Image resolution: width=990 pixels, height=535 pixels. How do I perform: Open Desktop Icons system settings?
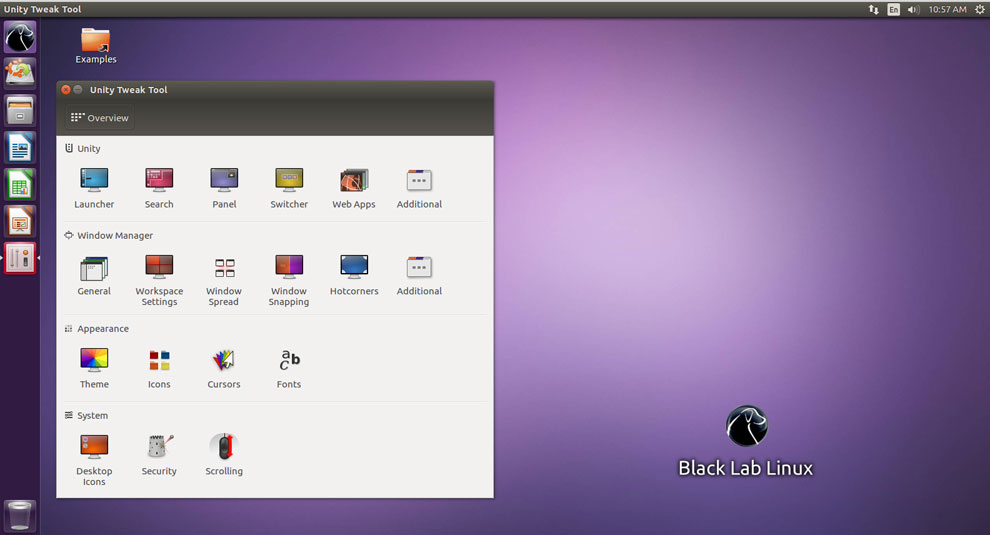tap(94, 460)
